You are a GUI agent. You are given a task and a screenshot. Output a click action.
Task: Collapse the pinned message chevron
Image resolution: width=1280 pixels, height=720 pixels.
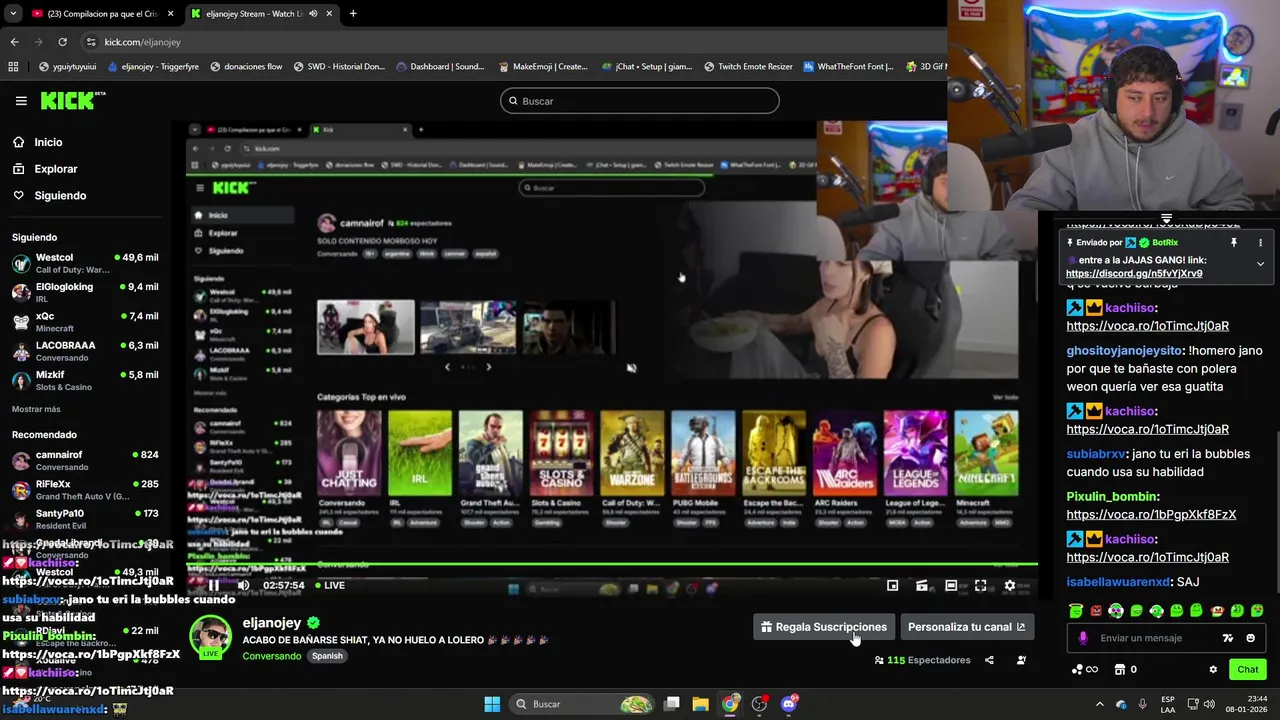coord(1260,264)
